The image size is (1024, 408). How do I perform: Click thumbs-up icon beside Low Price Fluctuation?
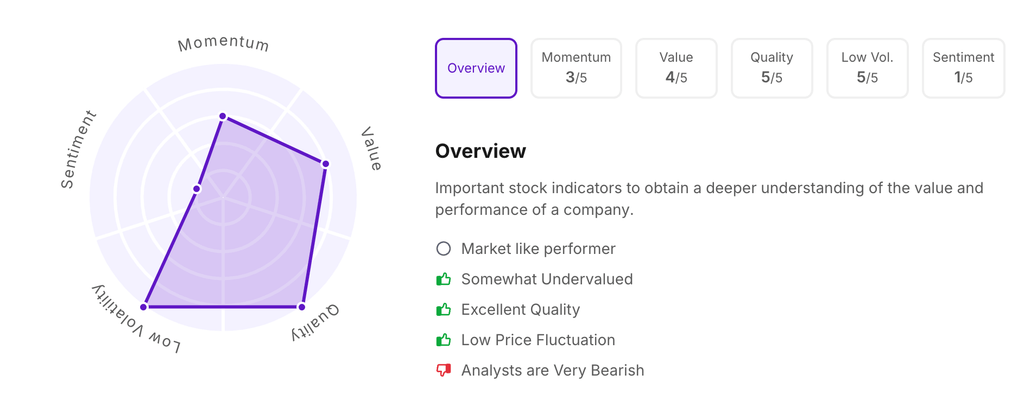(x=443, y=340)
